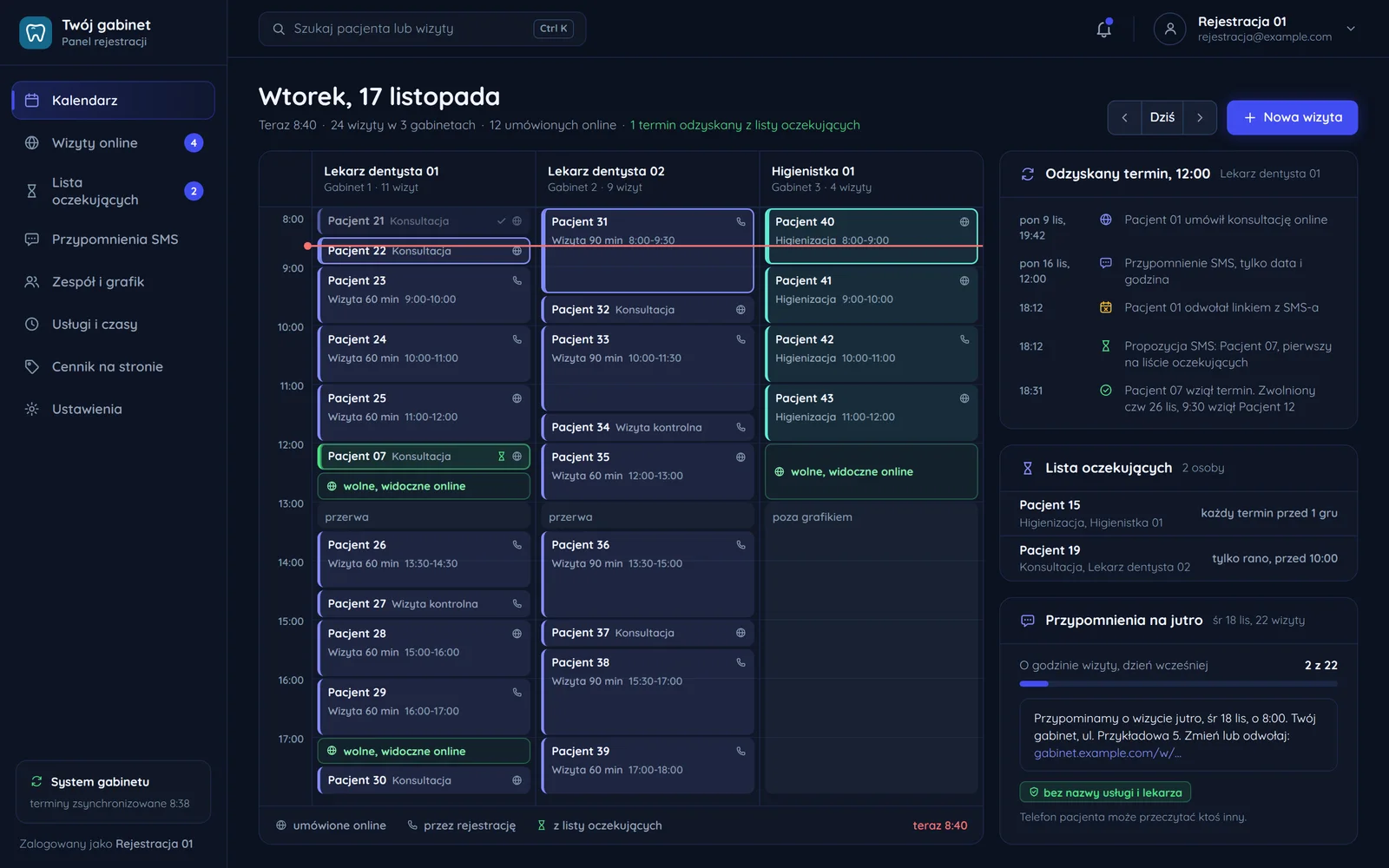Open Pacjent 23 appointment at 9:00-10:00

click(x=424, y=293)
